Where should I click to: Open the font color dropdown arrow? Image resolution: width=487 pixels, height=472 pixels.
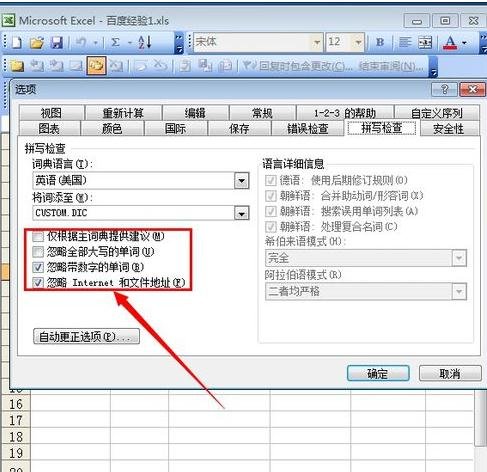point(464,43)
